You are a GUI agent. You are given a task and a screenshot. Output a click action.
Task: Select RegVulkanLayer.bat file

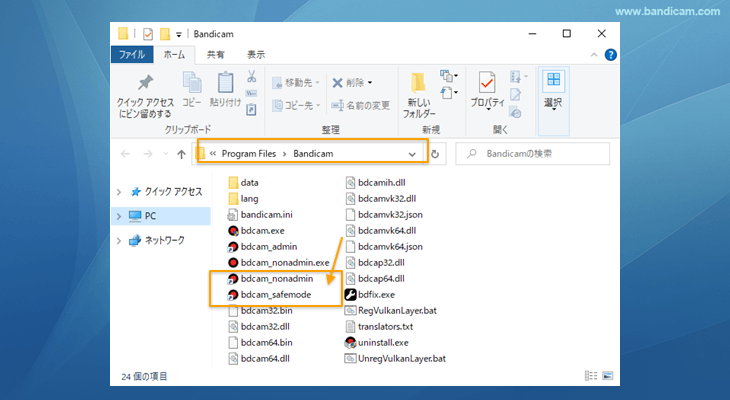(391, 311)
